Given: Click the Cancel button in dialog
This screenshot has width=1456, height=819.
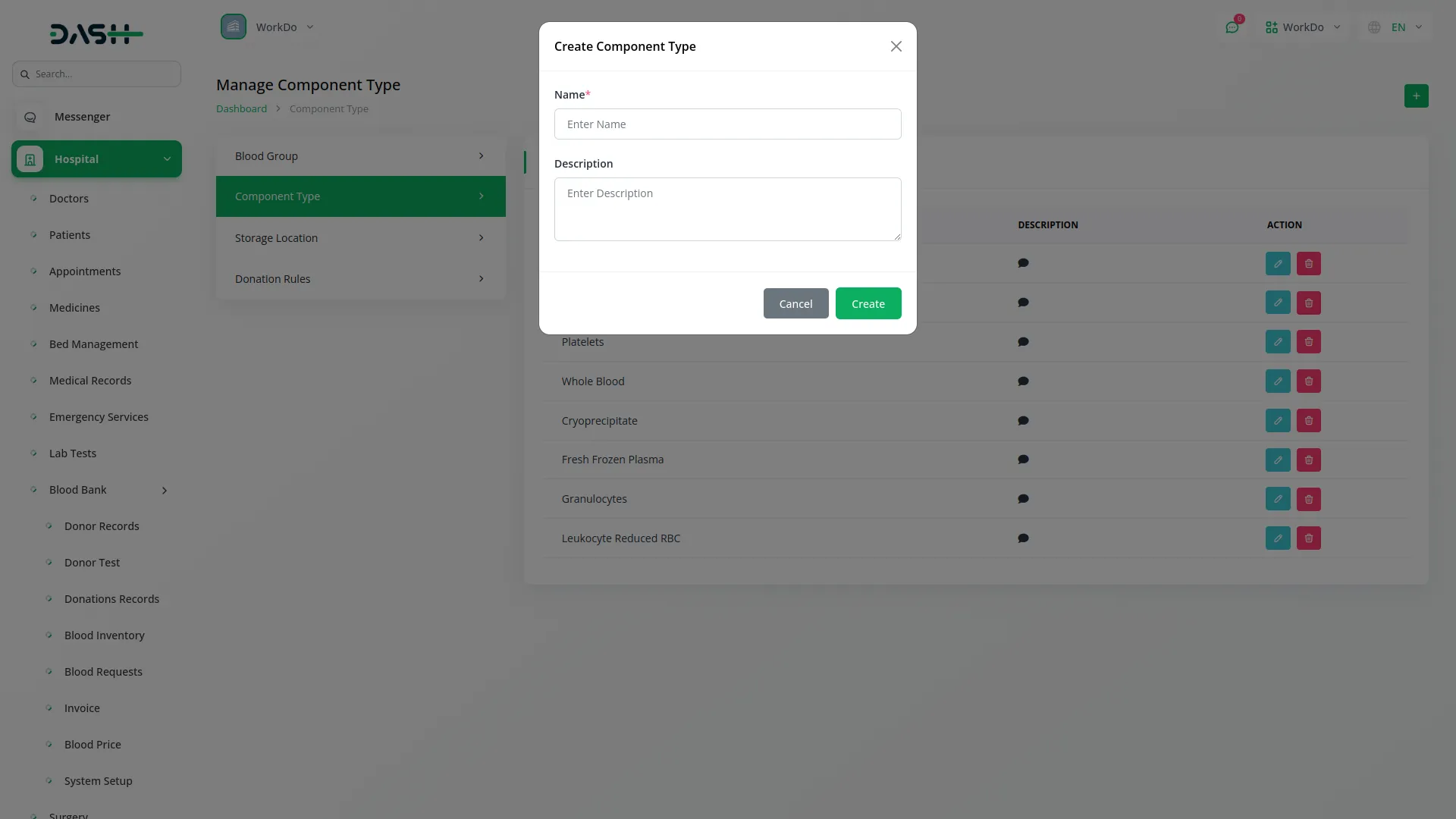Looking at the screenshot, I should click(795, 303).
